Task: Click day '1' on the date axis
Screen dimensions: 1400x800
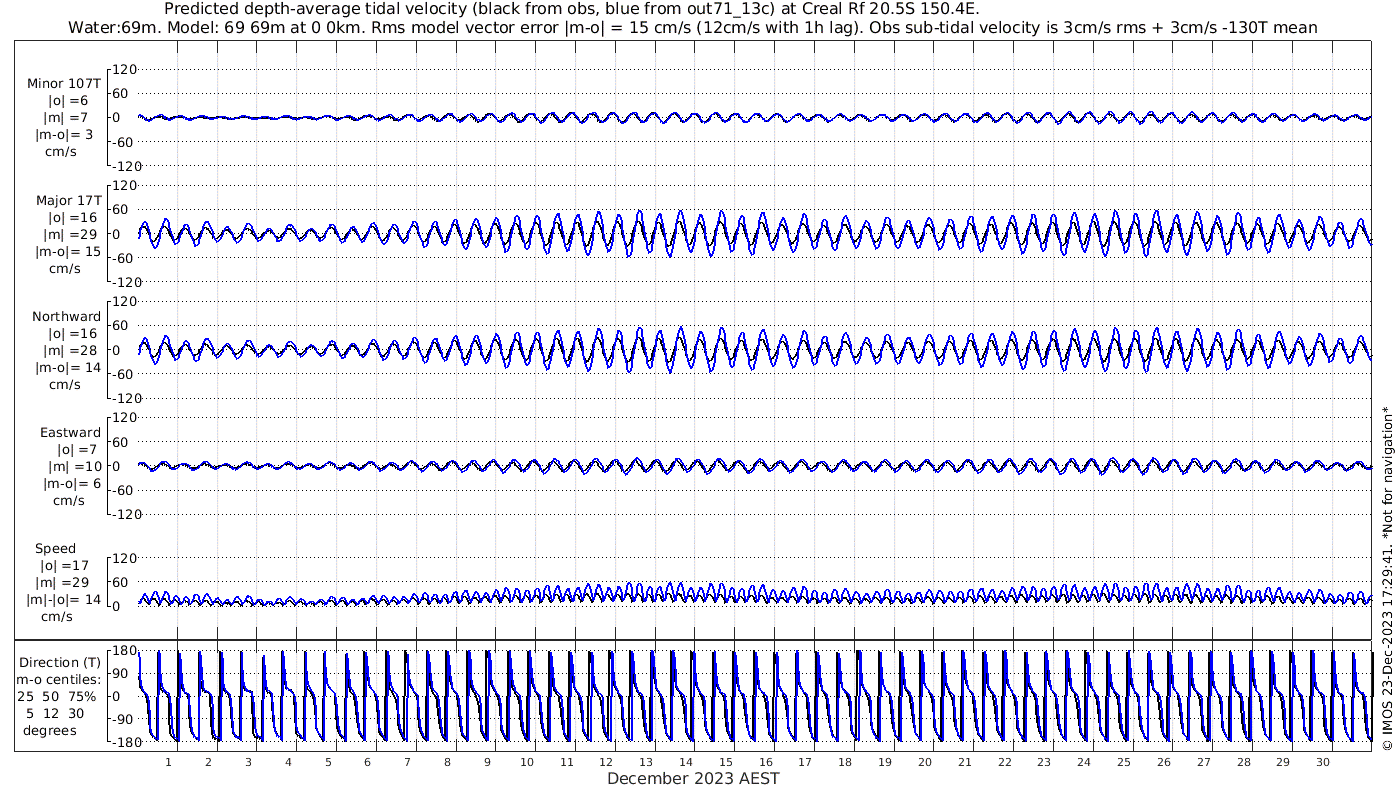Action: [x=168, y=763]
